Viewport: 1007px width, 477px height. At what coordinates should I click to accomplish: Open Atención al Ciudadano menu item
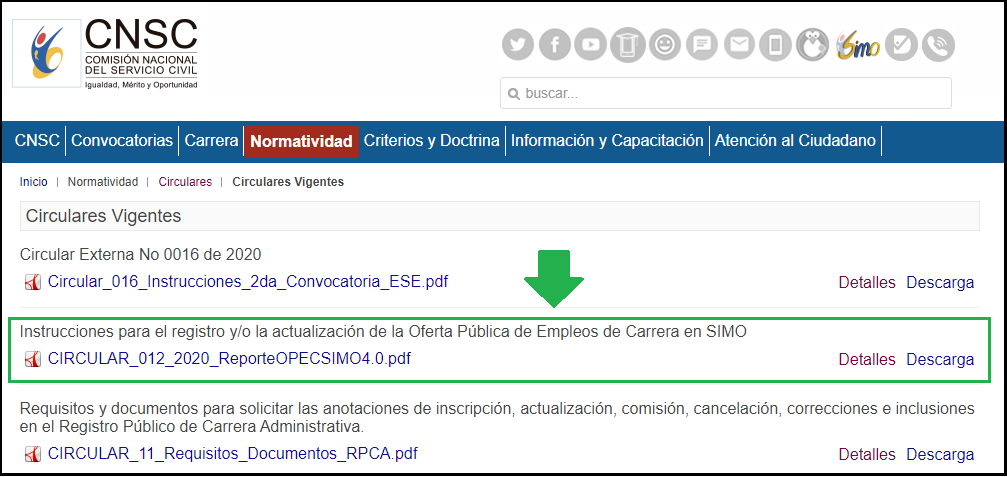tap(795, 141)
